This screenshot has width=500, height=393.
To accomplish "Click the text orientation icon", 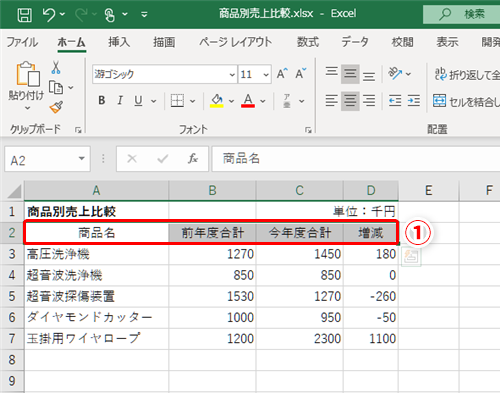I will point(395,74).
